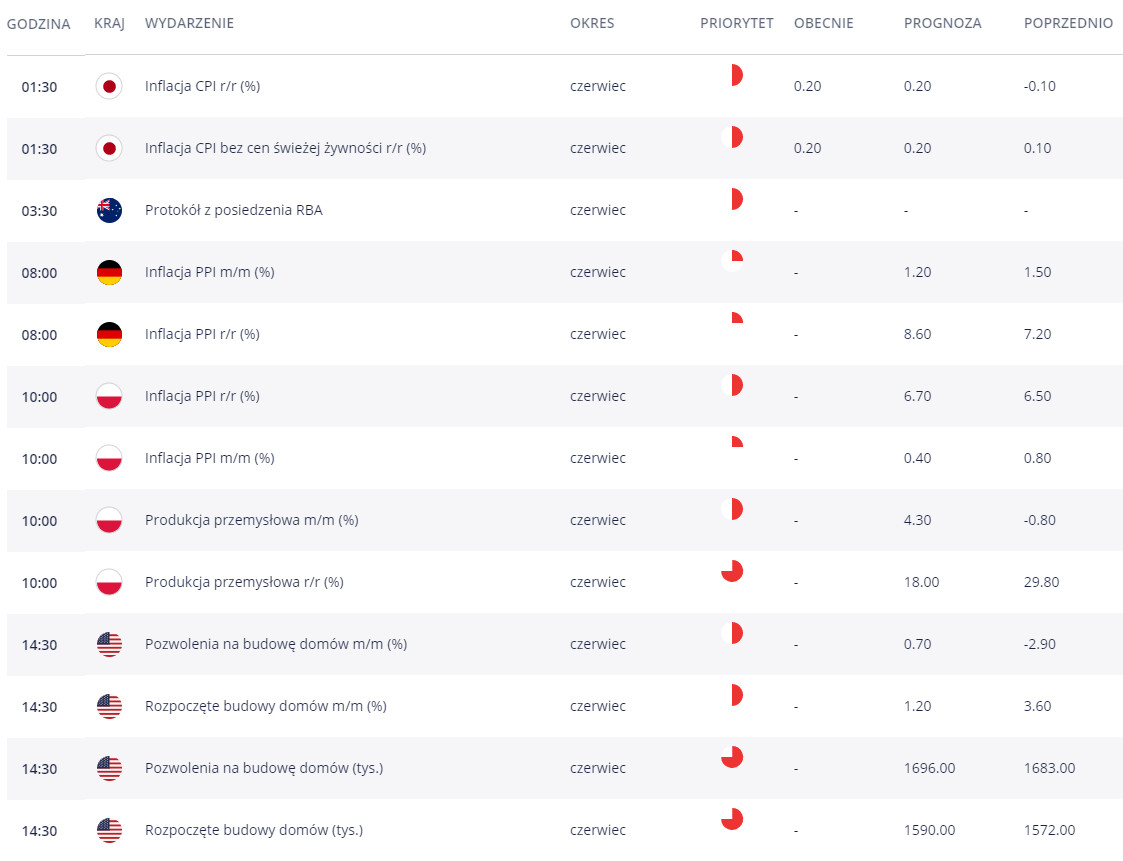Image resolution: width=1123 pixels, height=861 pixels.
Task: Click US flag for Rozpoczęte budowy m/m
Action: (x=109, y=706)
